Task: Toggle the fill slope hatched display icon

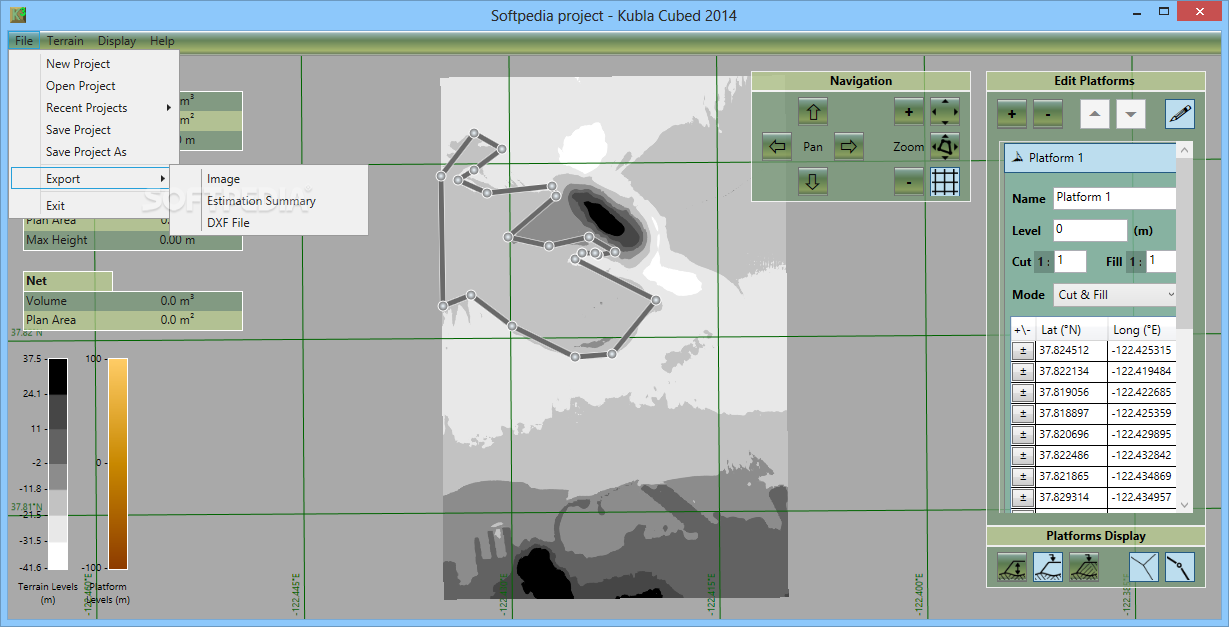Action: pyautogui.click(x=1084, y=568)
